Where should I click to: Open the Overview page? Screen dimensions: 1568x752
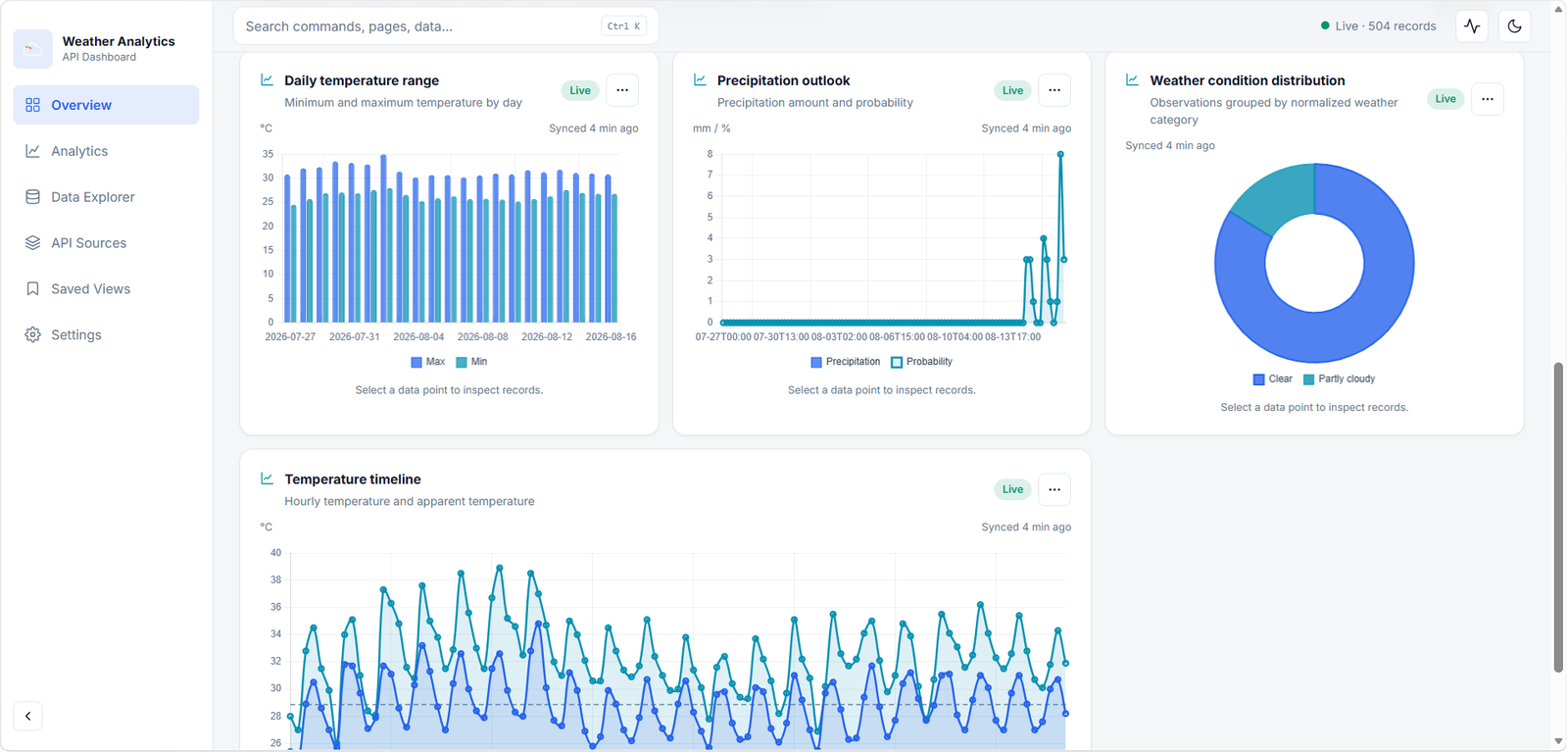(106, 105)
